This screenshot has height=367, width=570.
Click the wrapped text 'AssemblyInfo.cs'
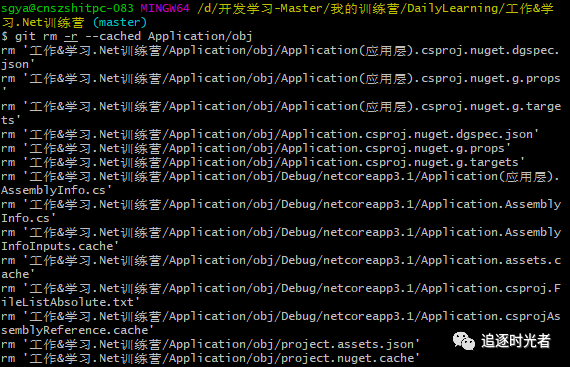tap(56, 190)
